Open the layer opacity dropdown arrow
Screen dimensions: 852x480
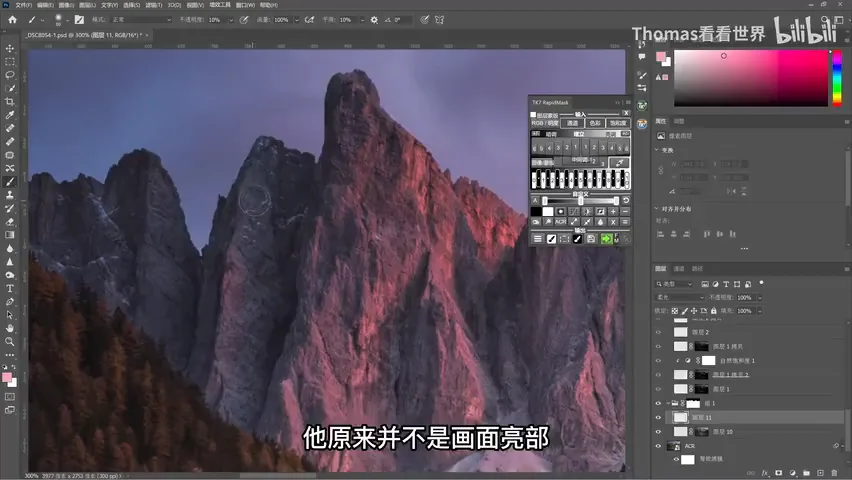pyautogui.click(x=760, y=298)
